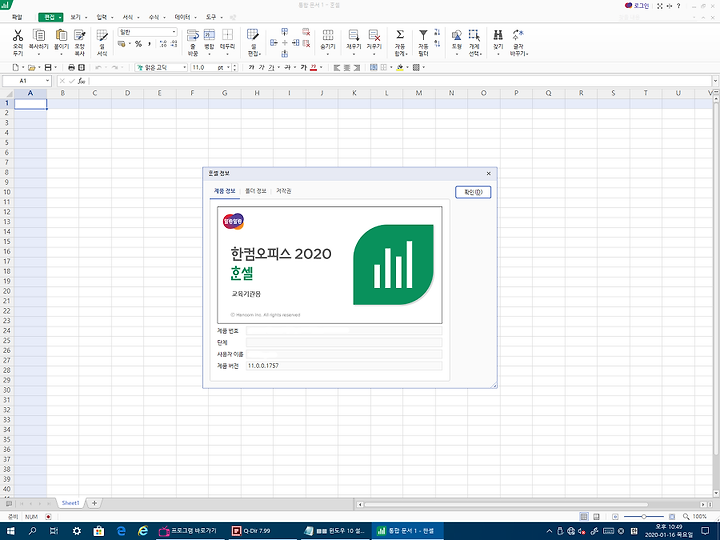Switch to page layout view in status bar
Image resolution: width=720 pixels, height=540 pixels.
pos(596,517)
